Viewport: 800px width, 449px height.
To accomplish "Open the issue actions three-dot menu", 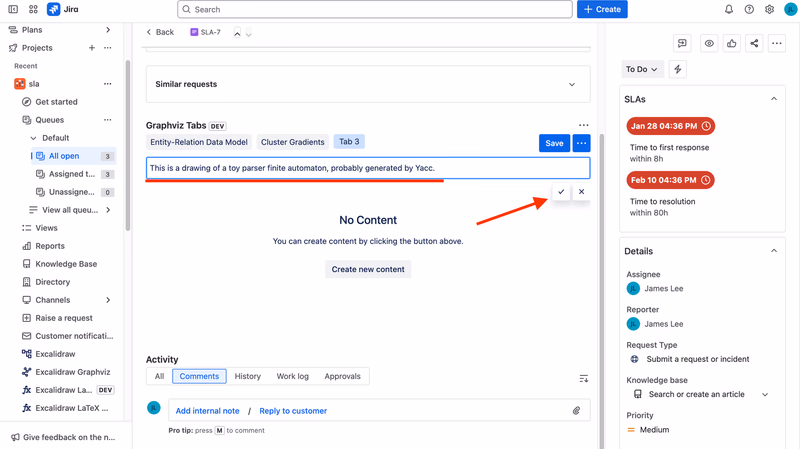I will [x=777, y=43].
